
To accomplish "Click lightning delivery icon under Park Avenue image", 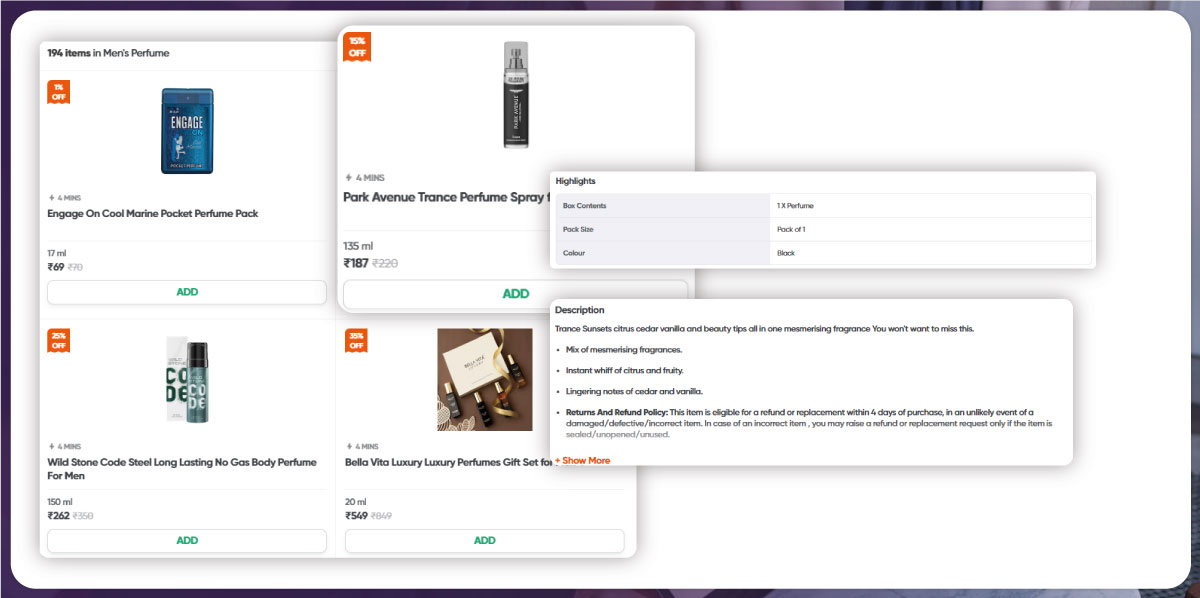I will tap(348, 178).
